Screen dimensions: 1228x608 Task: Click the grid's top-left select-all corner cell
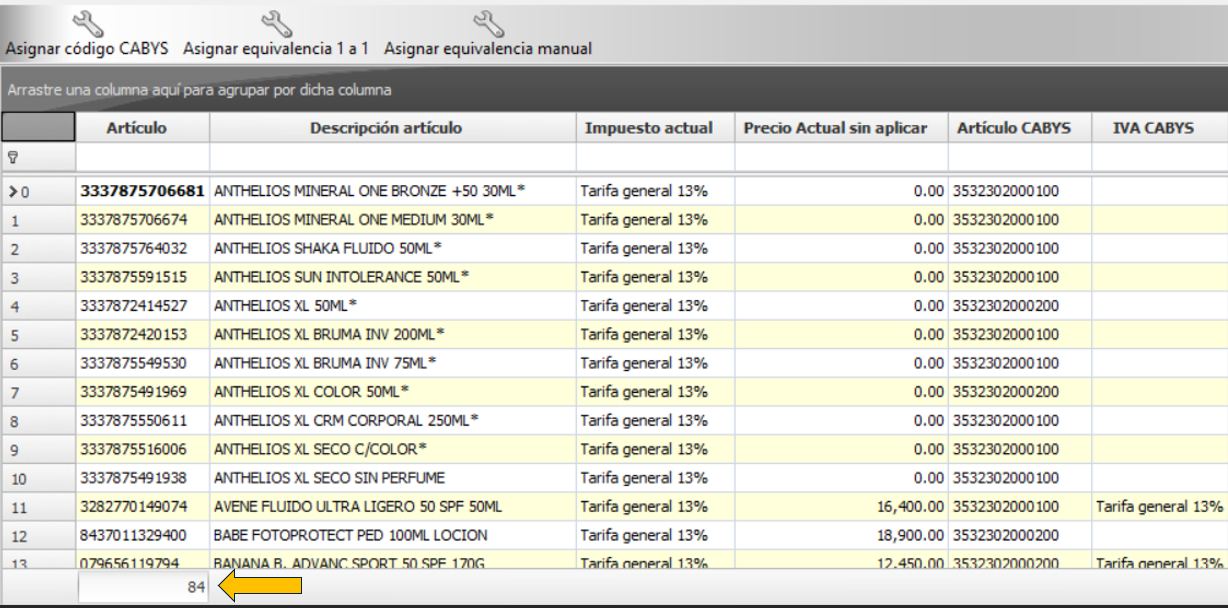(38, 128)
